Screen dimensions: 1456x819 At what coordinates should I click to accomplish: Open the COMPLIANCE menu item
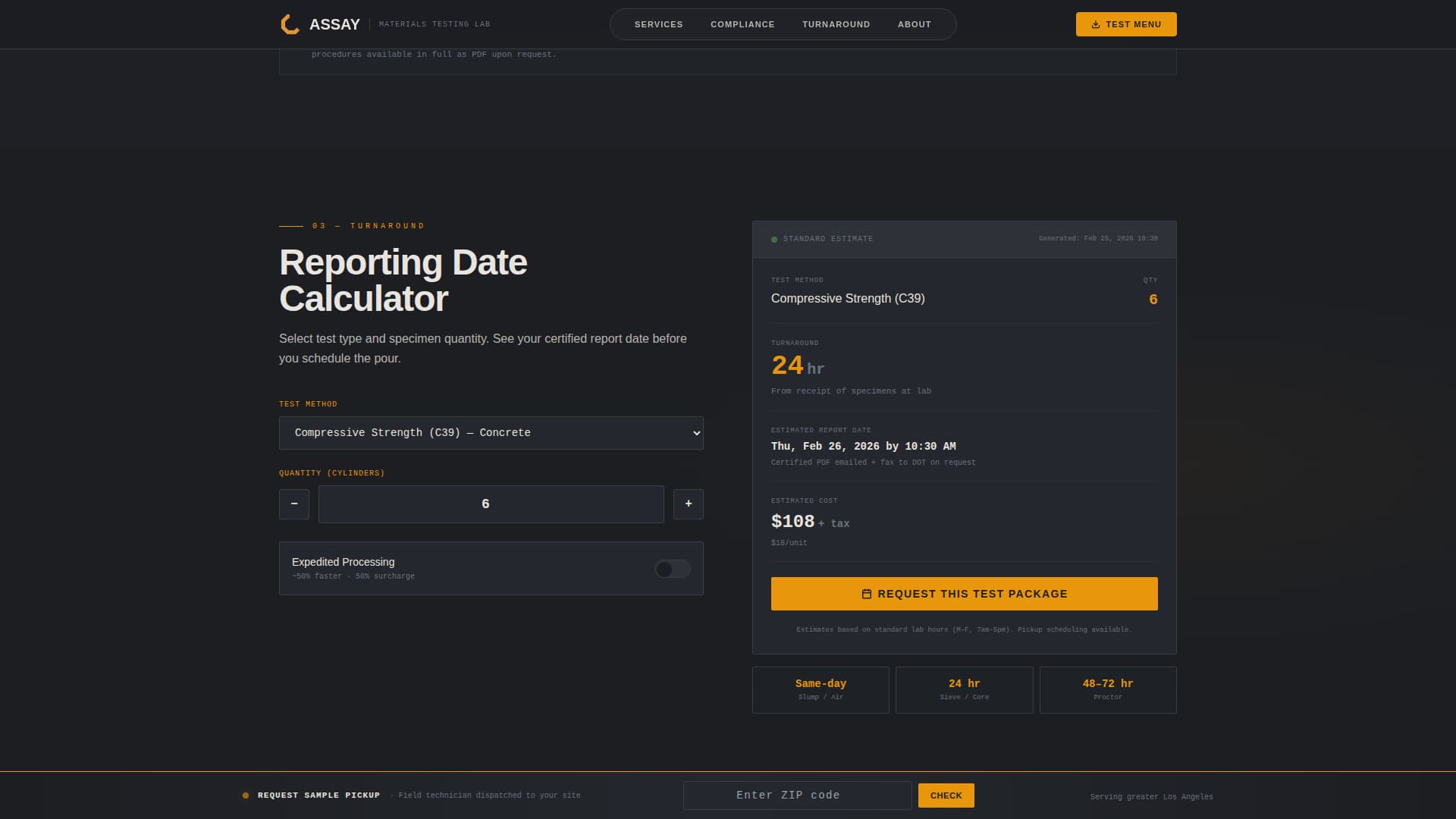coord(742,24)
